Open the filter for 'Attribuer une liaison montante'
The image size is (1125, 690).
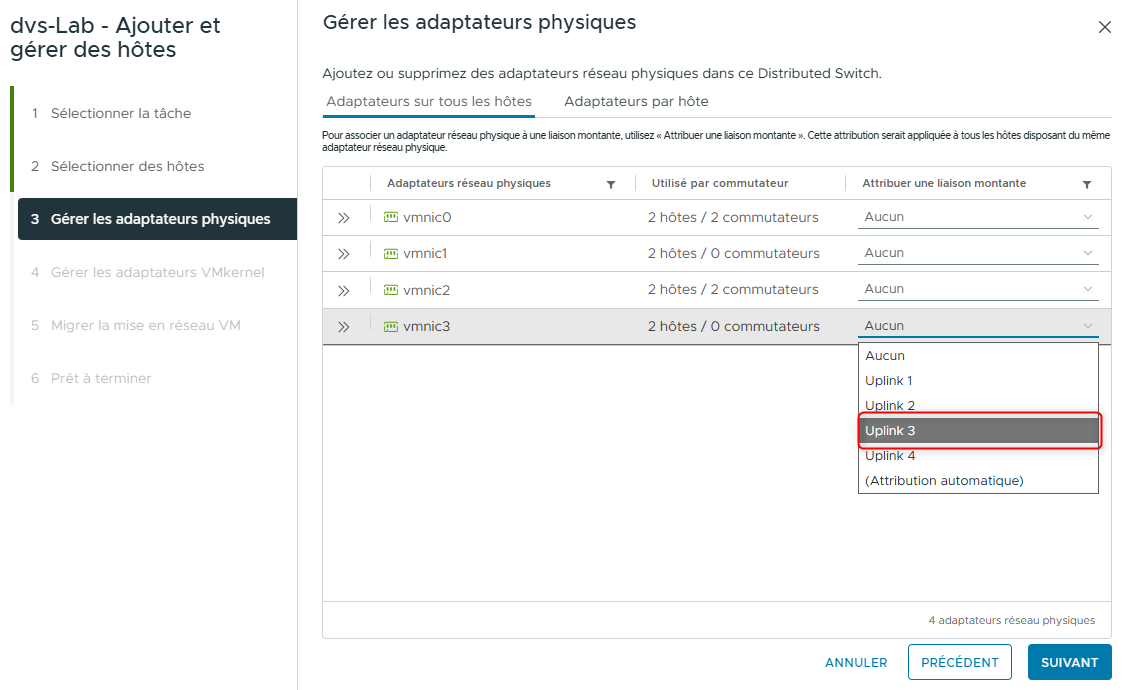1088,183
